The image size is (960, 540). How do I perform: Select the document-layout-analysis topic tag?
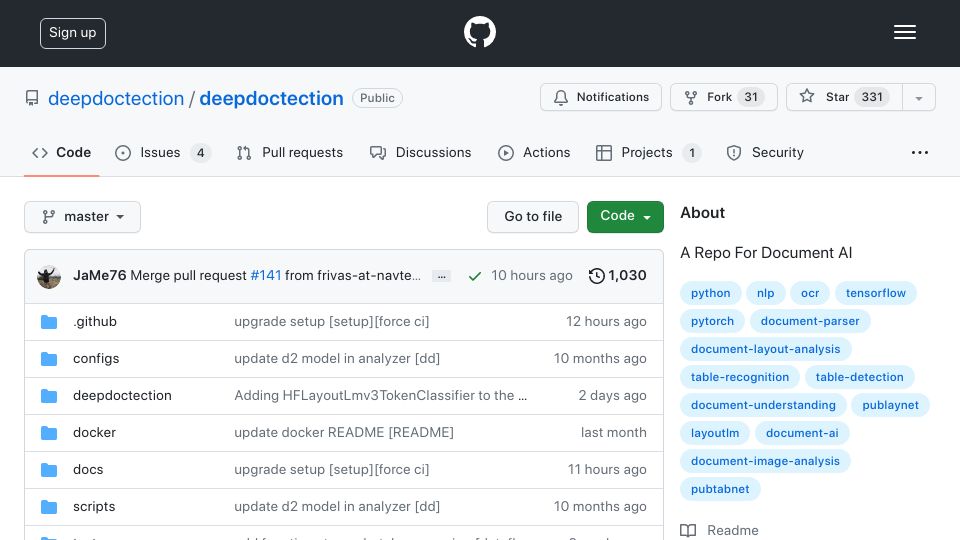click(766, 350)
